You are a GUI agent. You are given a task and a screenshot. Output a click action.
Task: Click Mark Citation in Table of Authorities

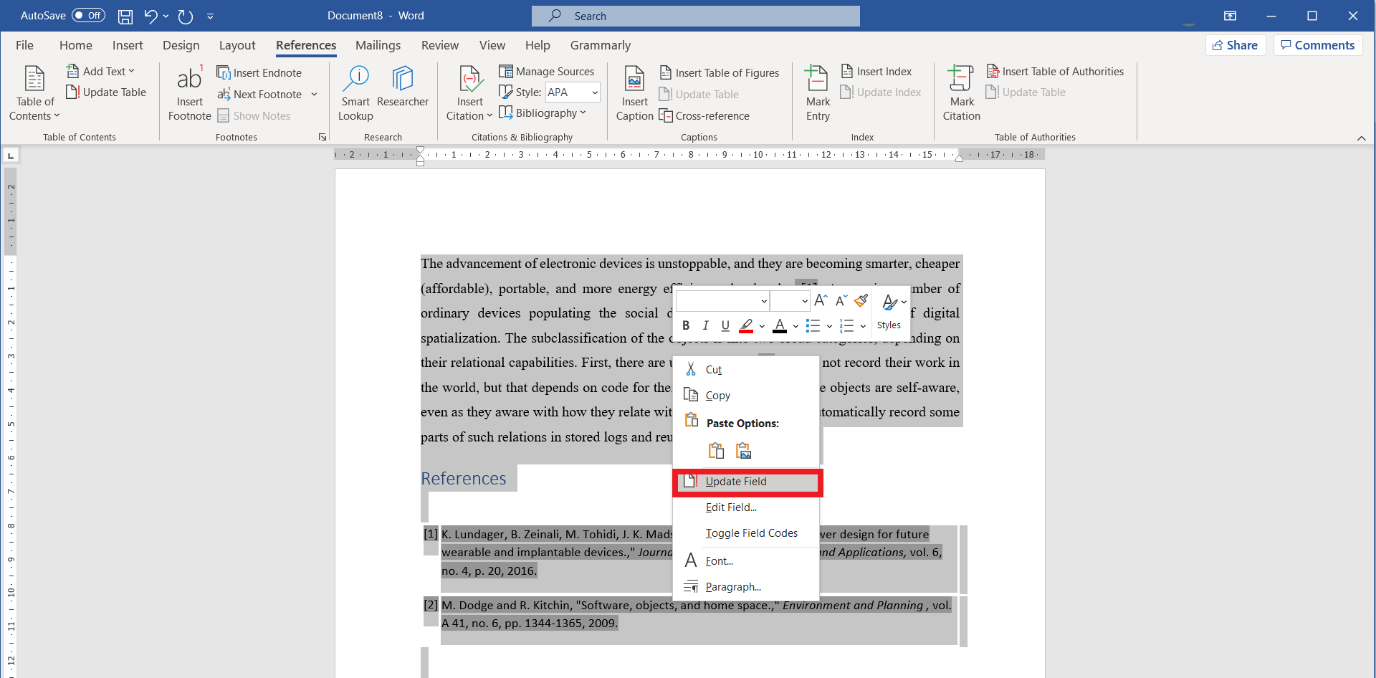click(960, 92)
